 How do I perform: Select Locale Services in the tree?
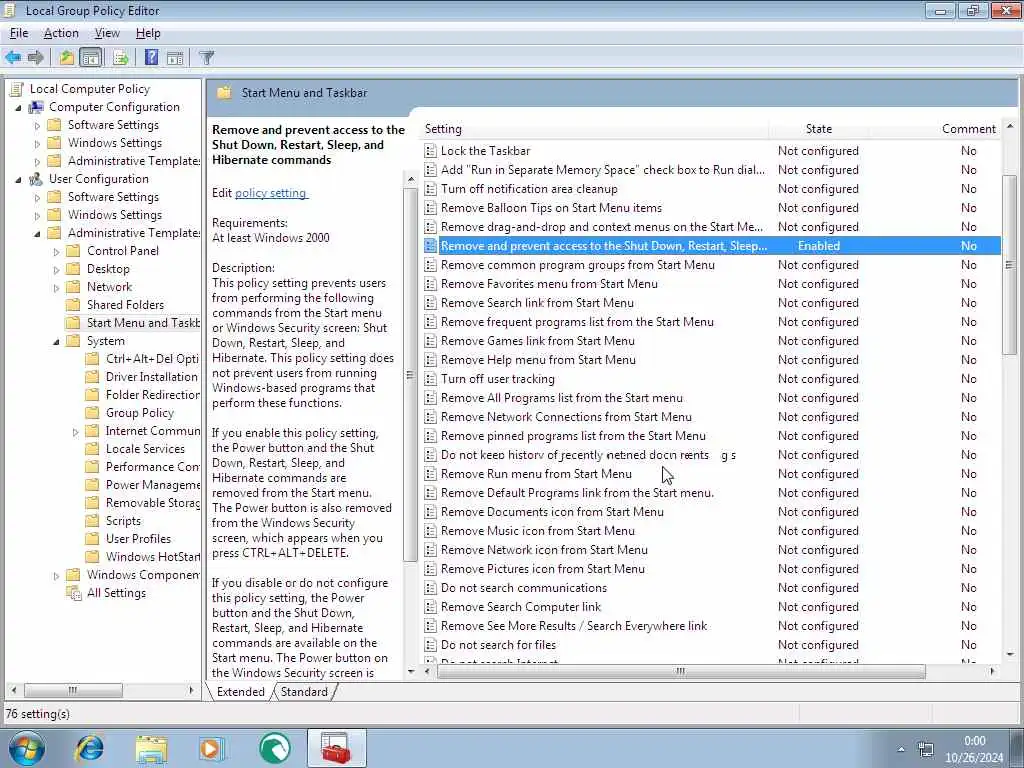[145, 449]
